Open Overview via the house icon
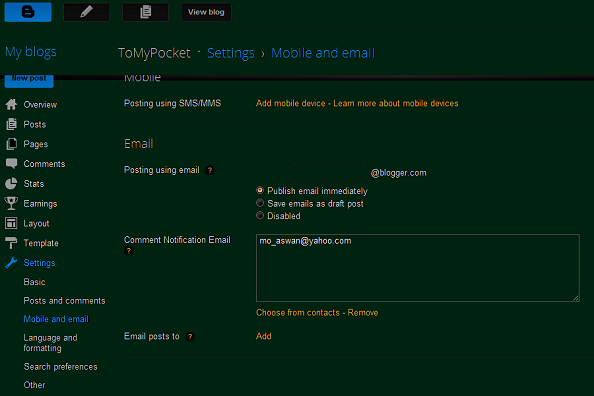Image resolution: width=594 pixels, height=396 pixels. (11, 104)
